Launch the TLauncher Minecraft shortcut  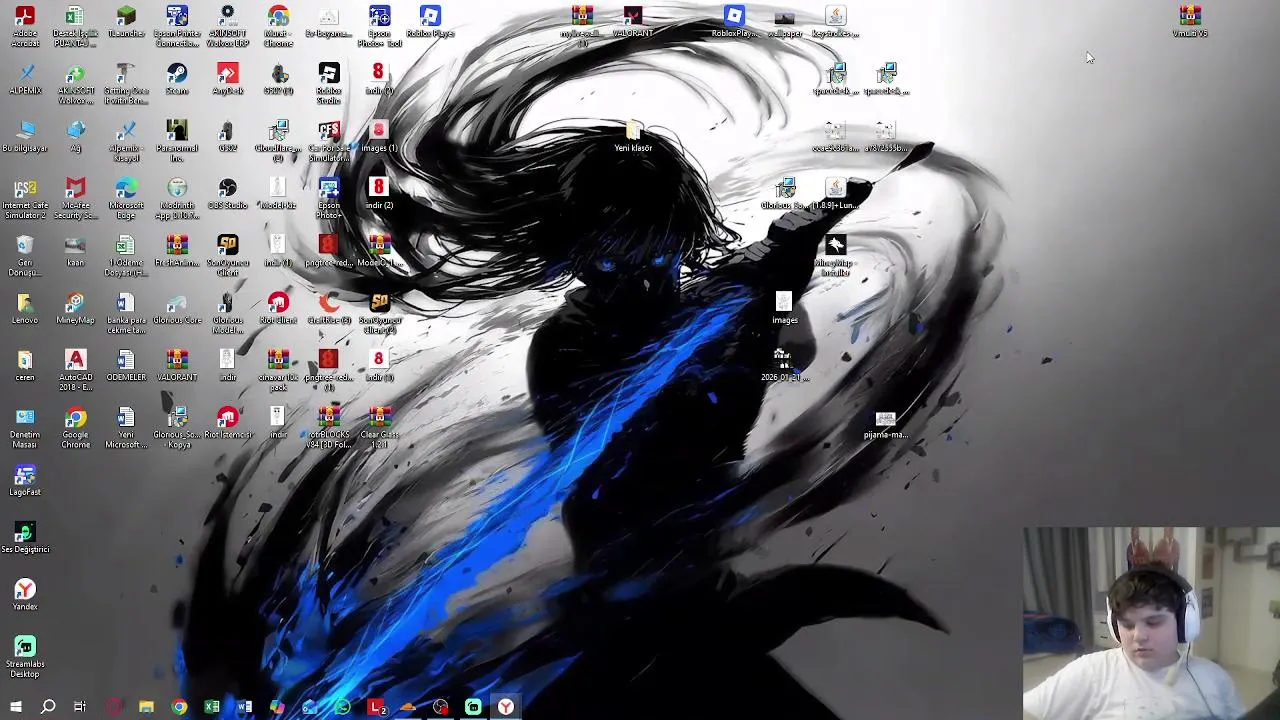(126, 22)
